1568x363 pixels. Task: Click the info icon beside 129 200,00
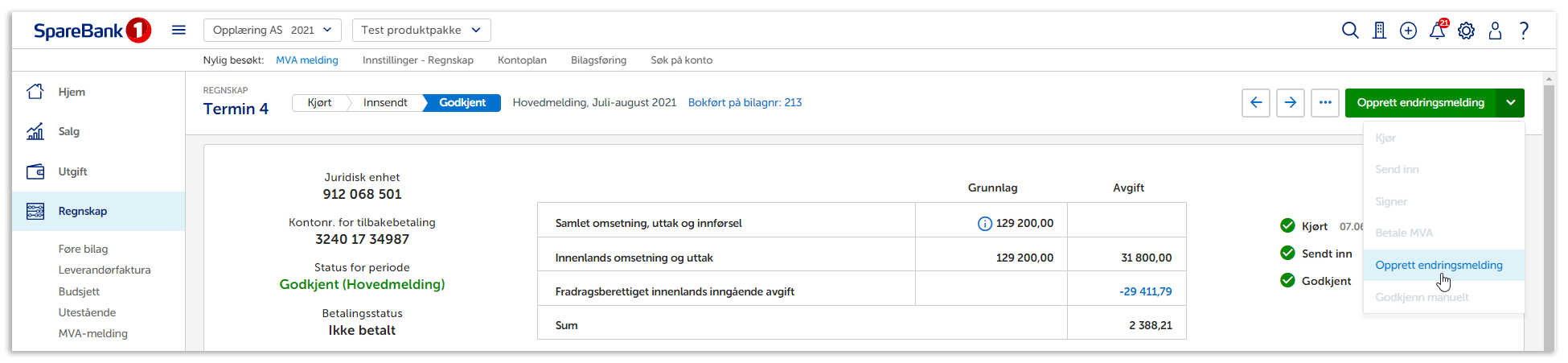(984, 224)
